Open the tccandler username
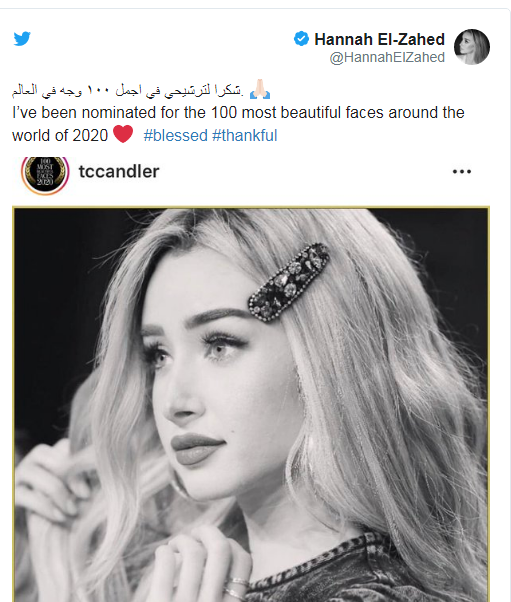 [x=119, y=172]
